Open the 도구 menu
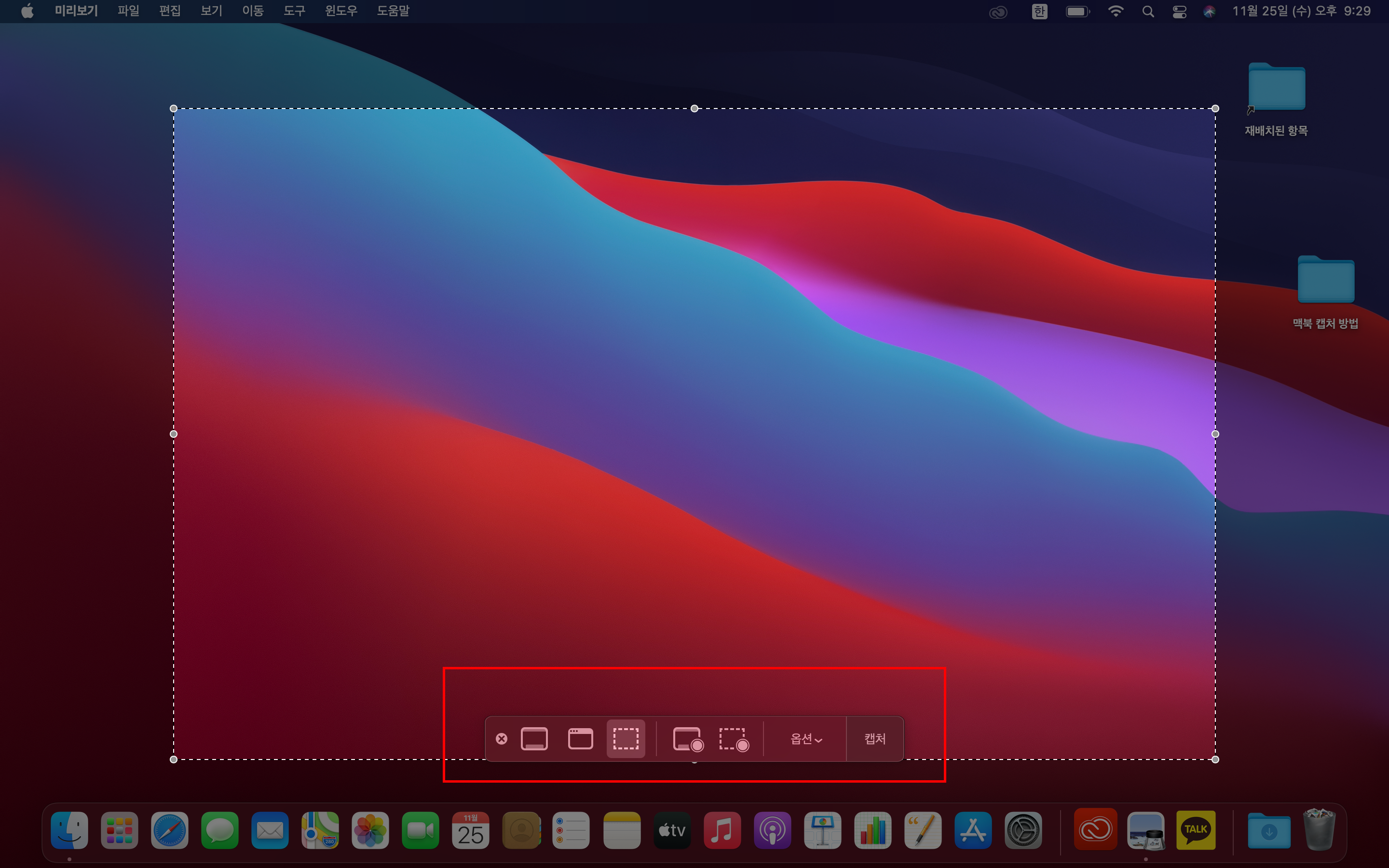This screenshot has width=1389, height=868. pos(295,11)
